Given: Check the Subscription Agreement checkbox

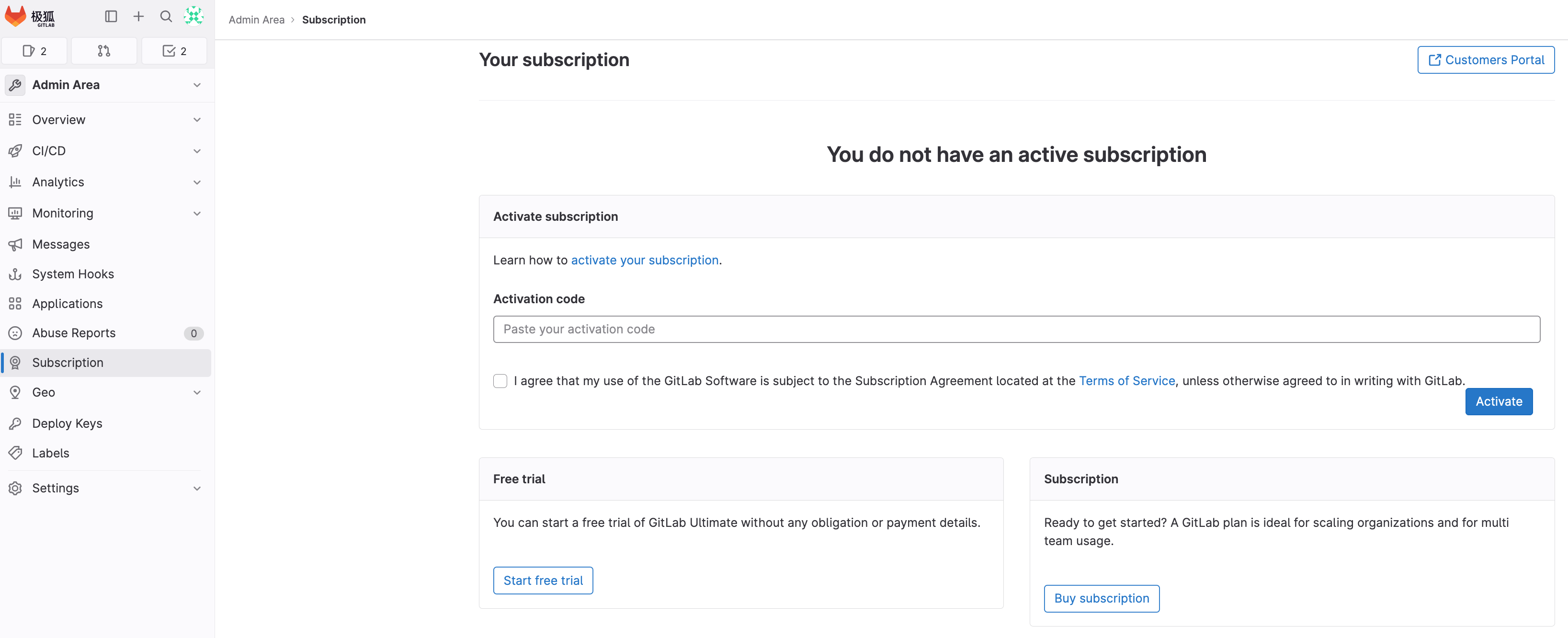Looking at the screenshot, I should pos(500,381).
